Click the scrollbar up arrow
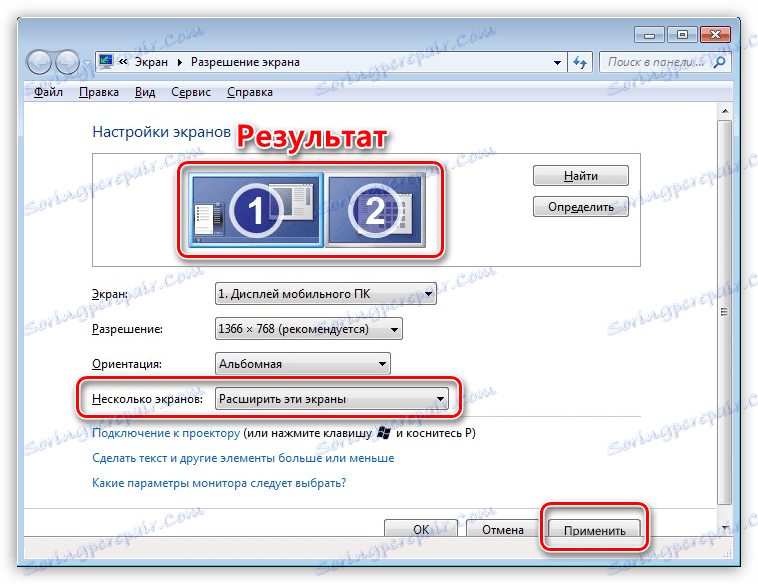 [725, 111]
